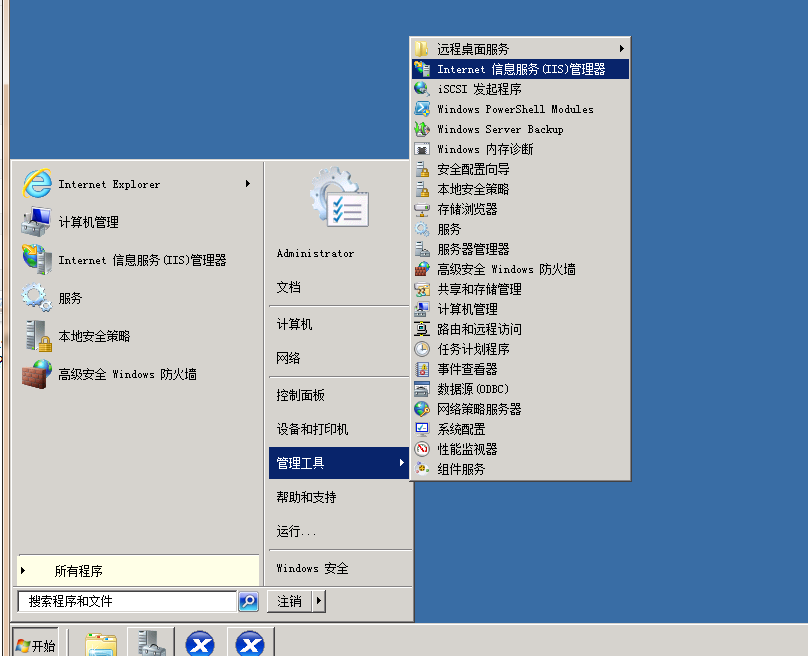This screenshot has height=656, width=808.
Task: Click 组件服务 icon
Action: [422, 469]
